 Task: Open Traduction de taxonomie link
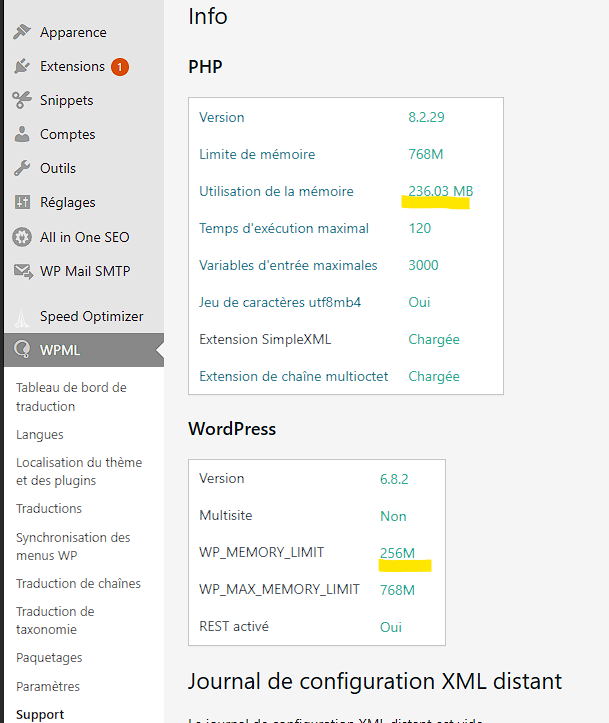[55, 620]
